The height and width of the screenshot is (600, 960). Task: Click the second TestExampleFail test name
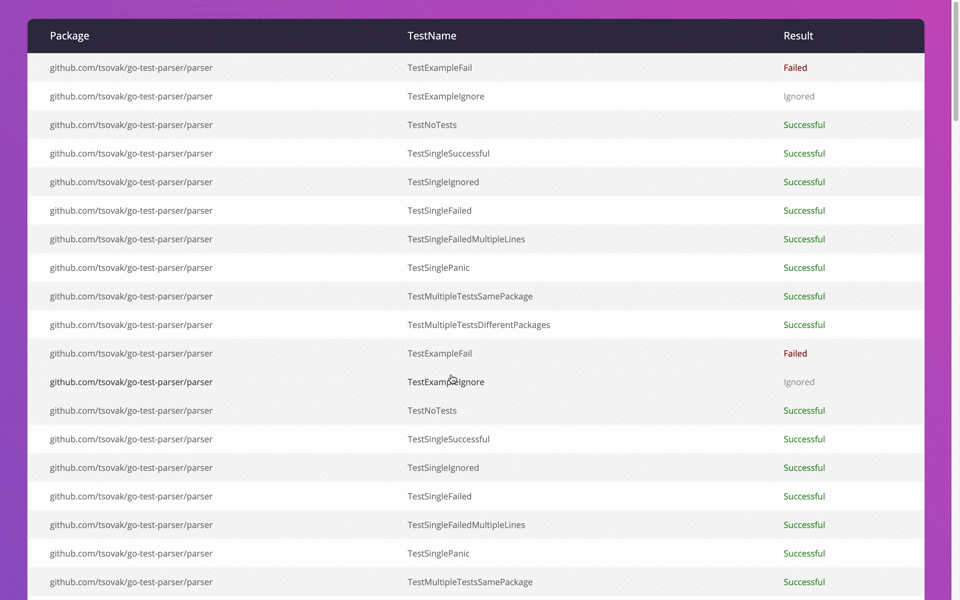tap(440, 354)
